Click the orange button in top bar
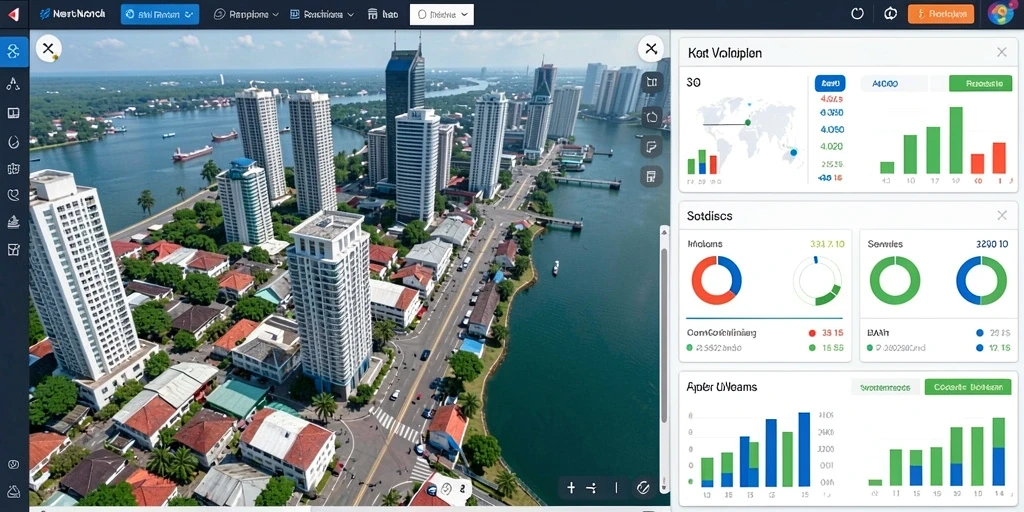The image size is (1024, 512). pyautogui.click(x=940, y=14)
